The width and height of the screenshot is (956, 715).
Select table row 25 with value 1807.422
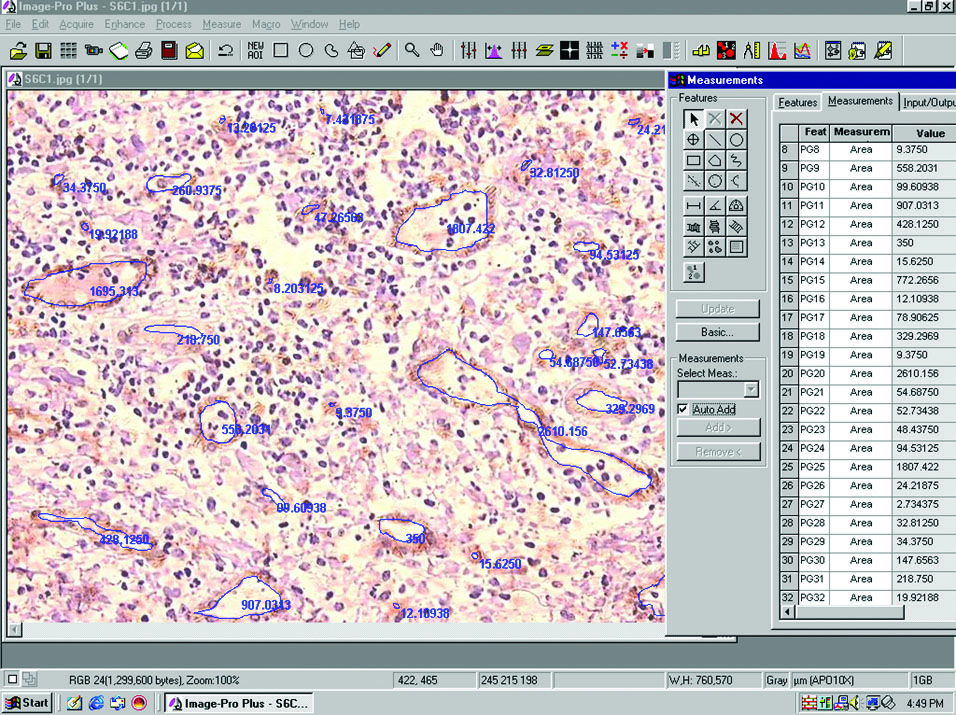(868, 467)
